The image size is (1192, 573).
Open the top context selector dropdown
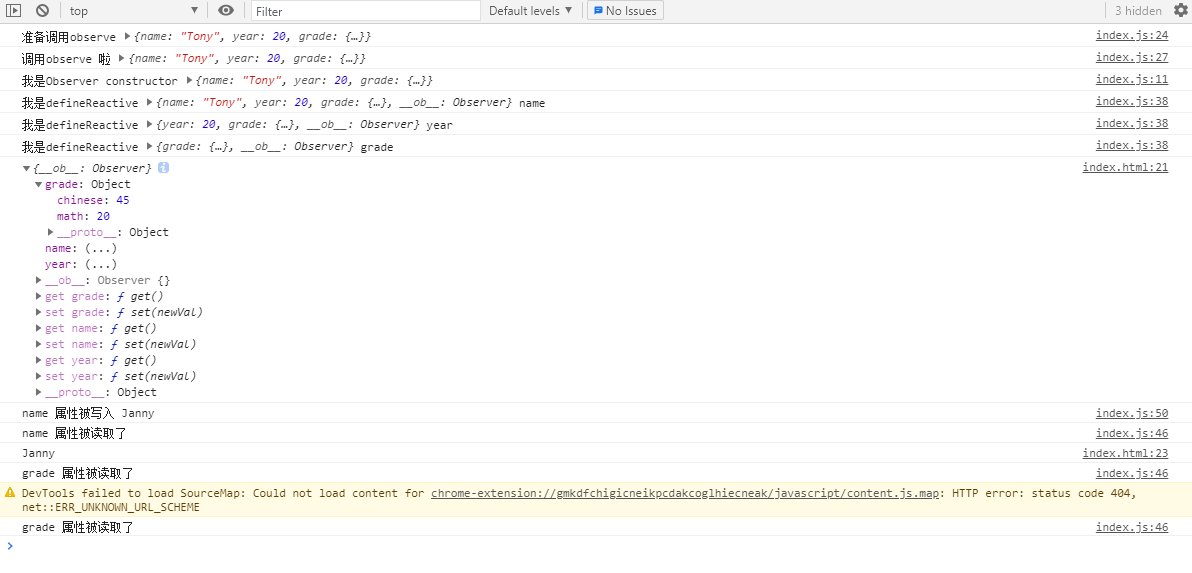pyautogui.click(x=134, y=11)
